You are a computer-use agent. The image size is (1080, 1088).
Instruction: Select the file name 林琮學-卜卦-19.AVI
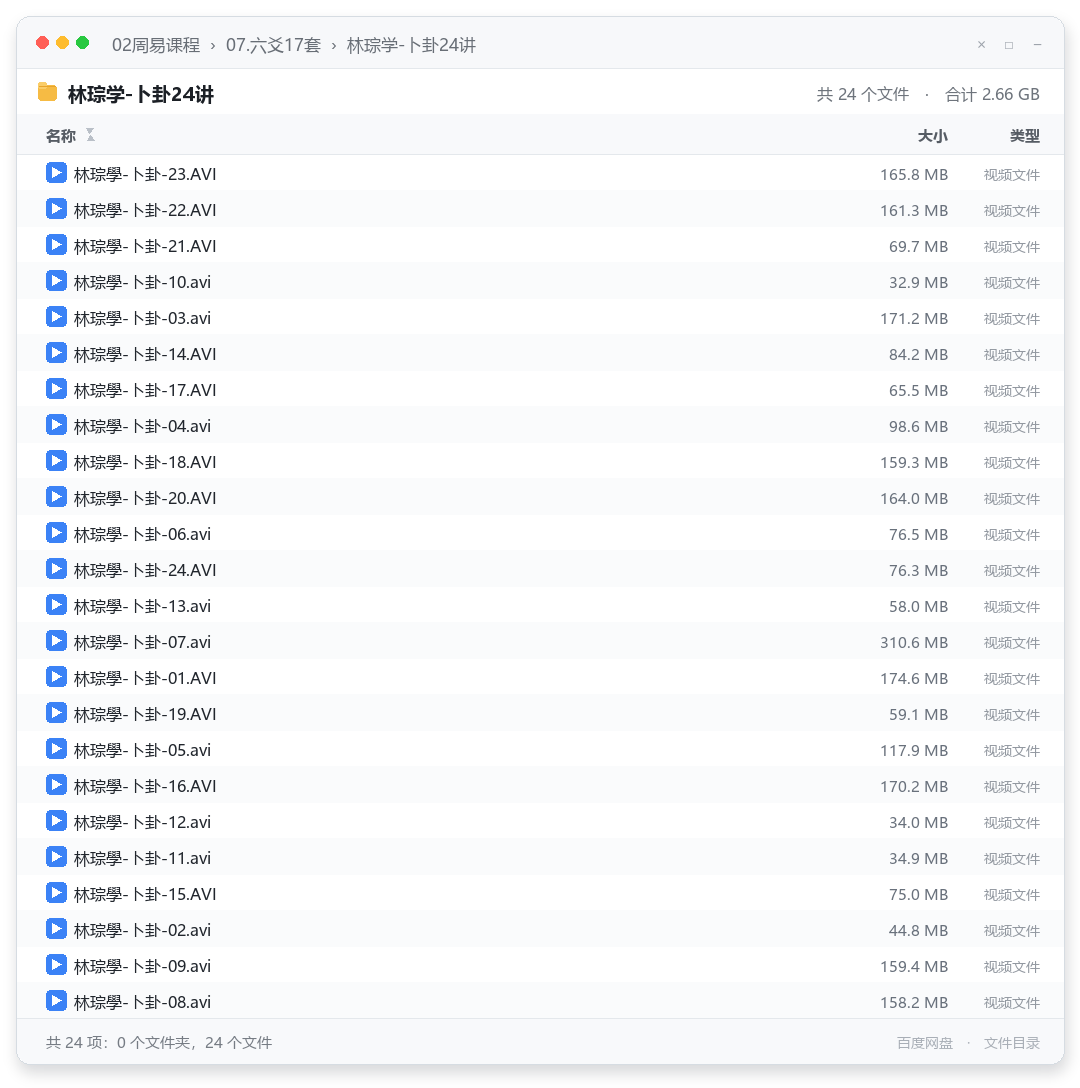click(x=145, y=714)
